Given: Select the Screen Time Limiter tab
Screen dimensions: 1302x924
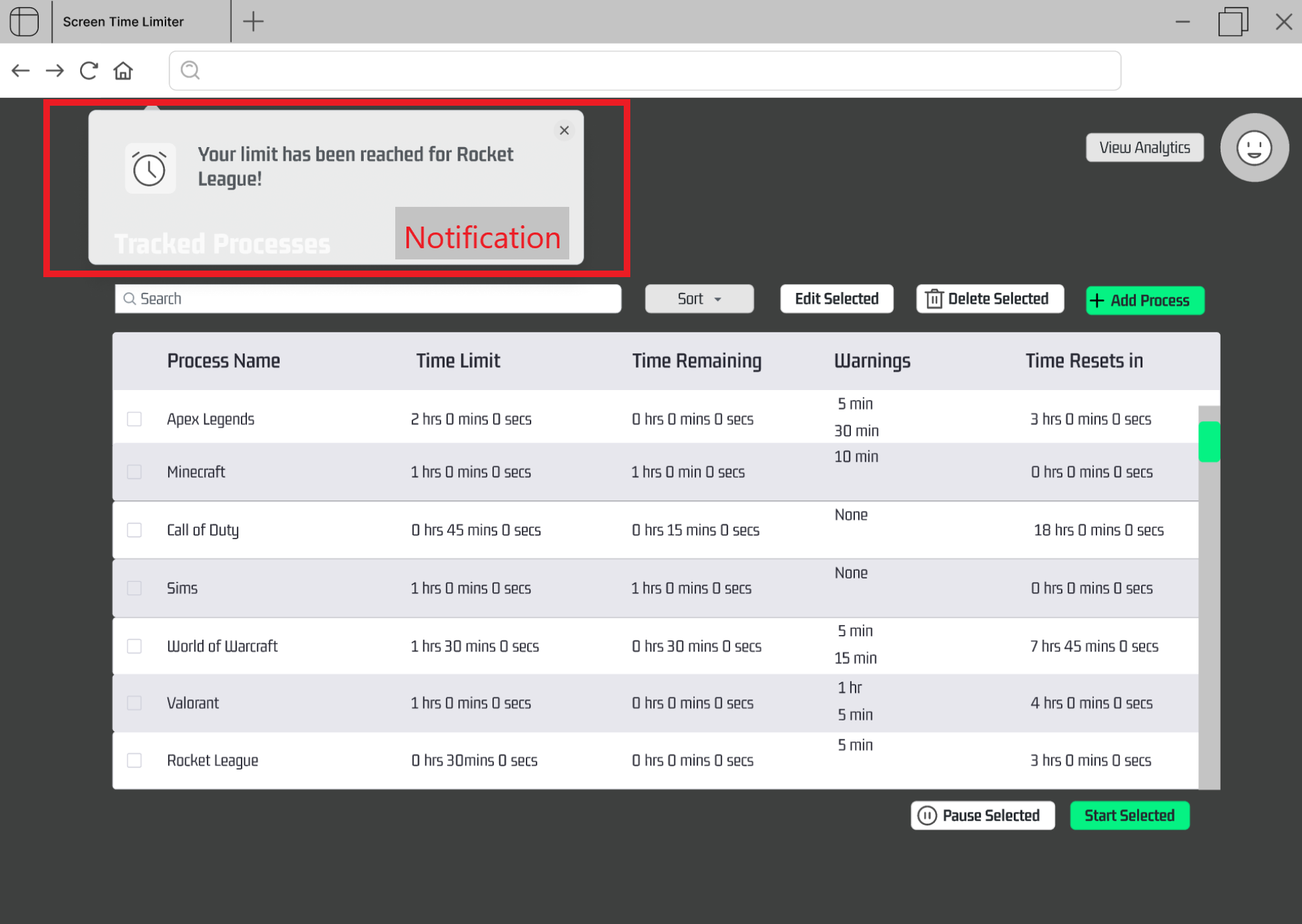Looking at the screenshot, I should coord(141,22).
